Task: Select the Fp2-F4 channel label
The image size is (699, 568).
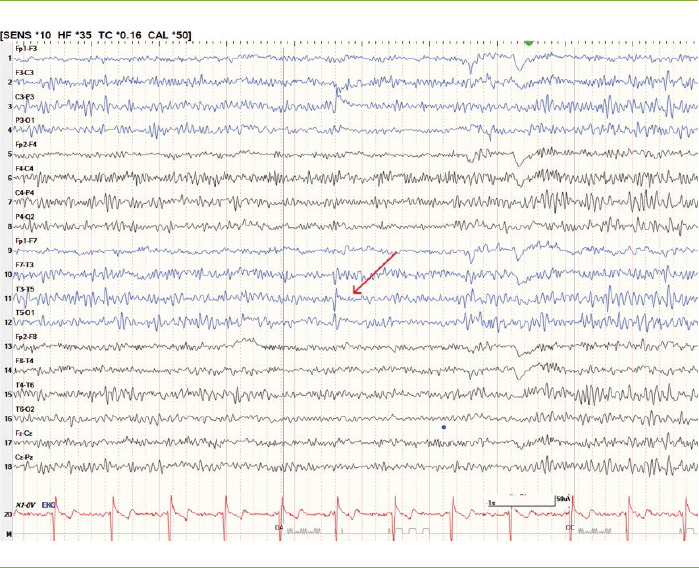Action: pos(26,144)
